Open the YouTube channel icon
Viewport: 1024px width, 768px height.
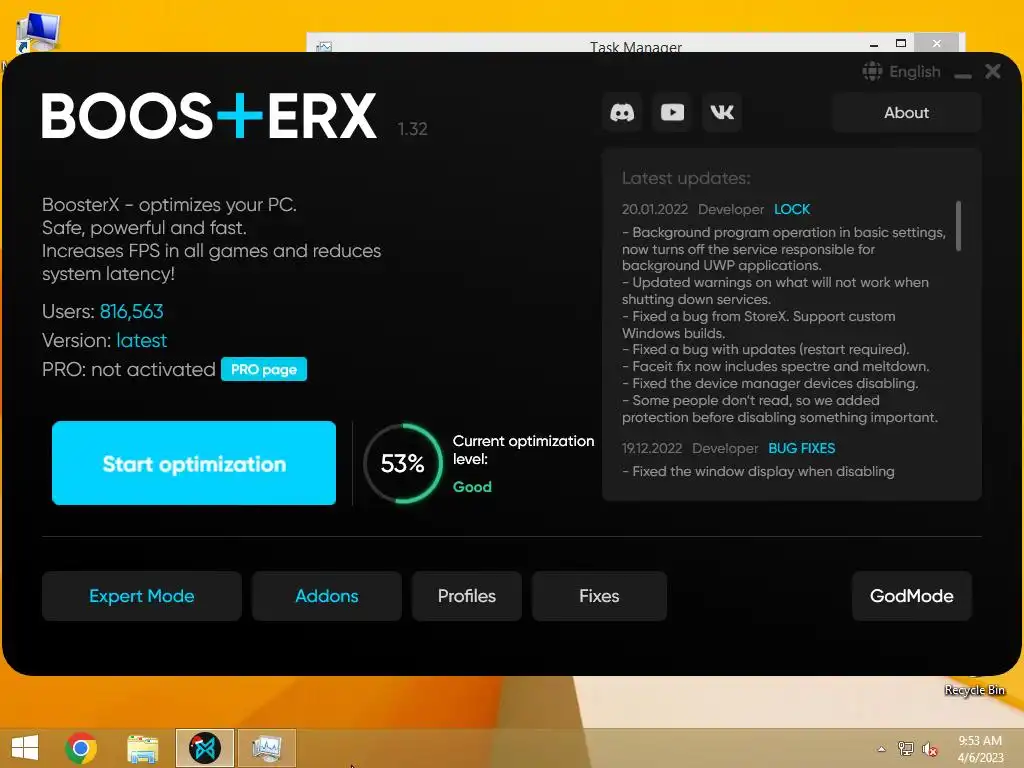[672, 113]
